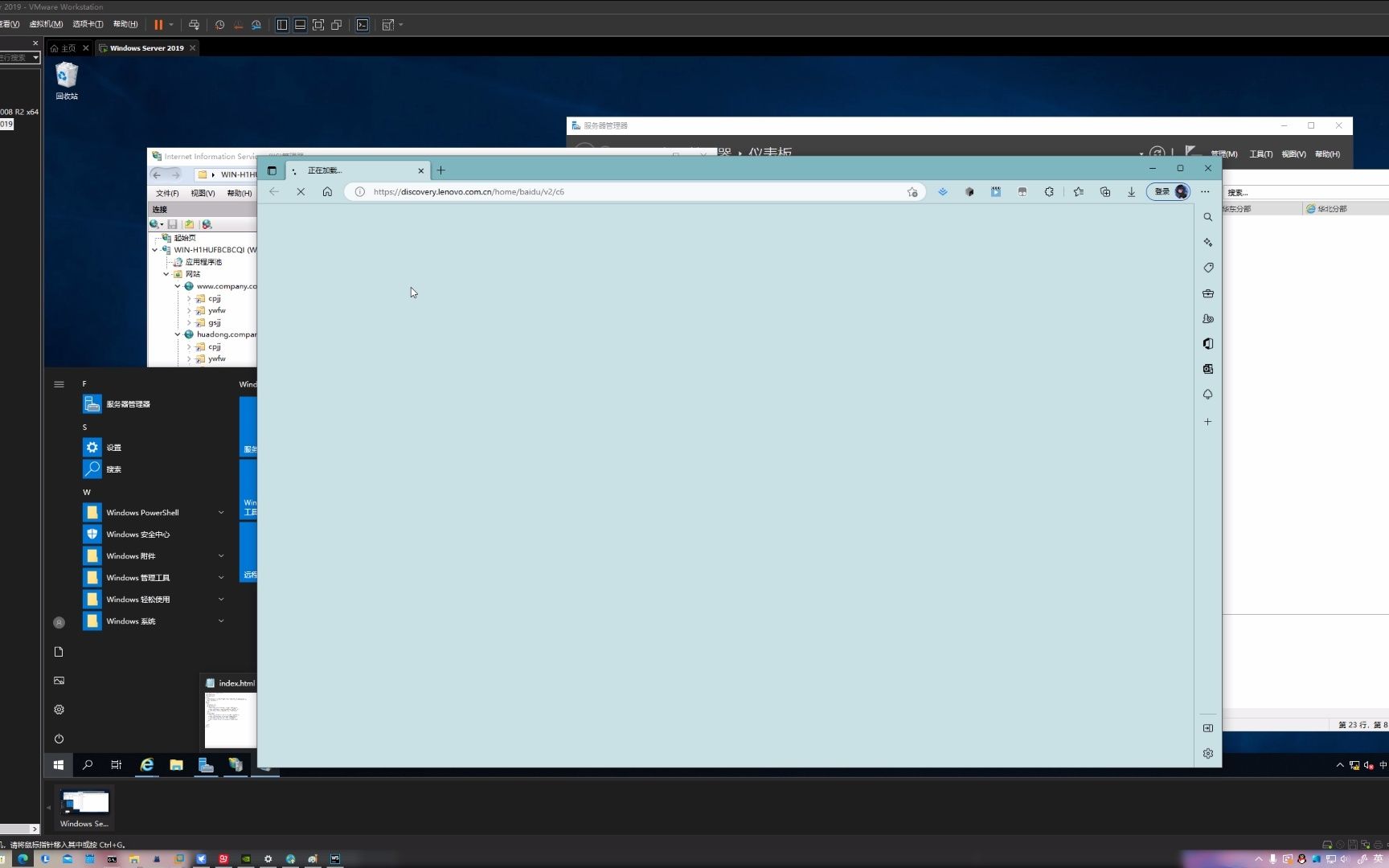Open 视图(V) menu in IIS Manager

point(203,193)
